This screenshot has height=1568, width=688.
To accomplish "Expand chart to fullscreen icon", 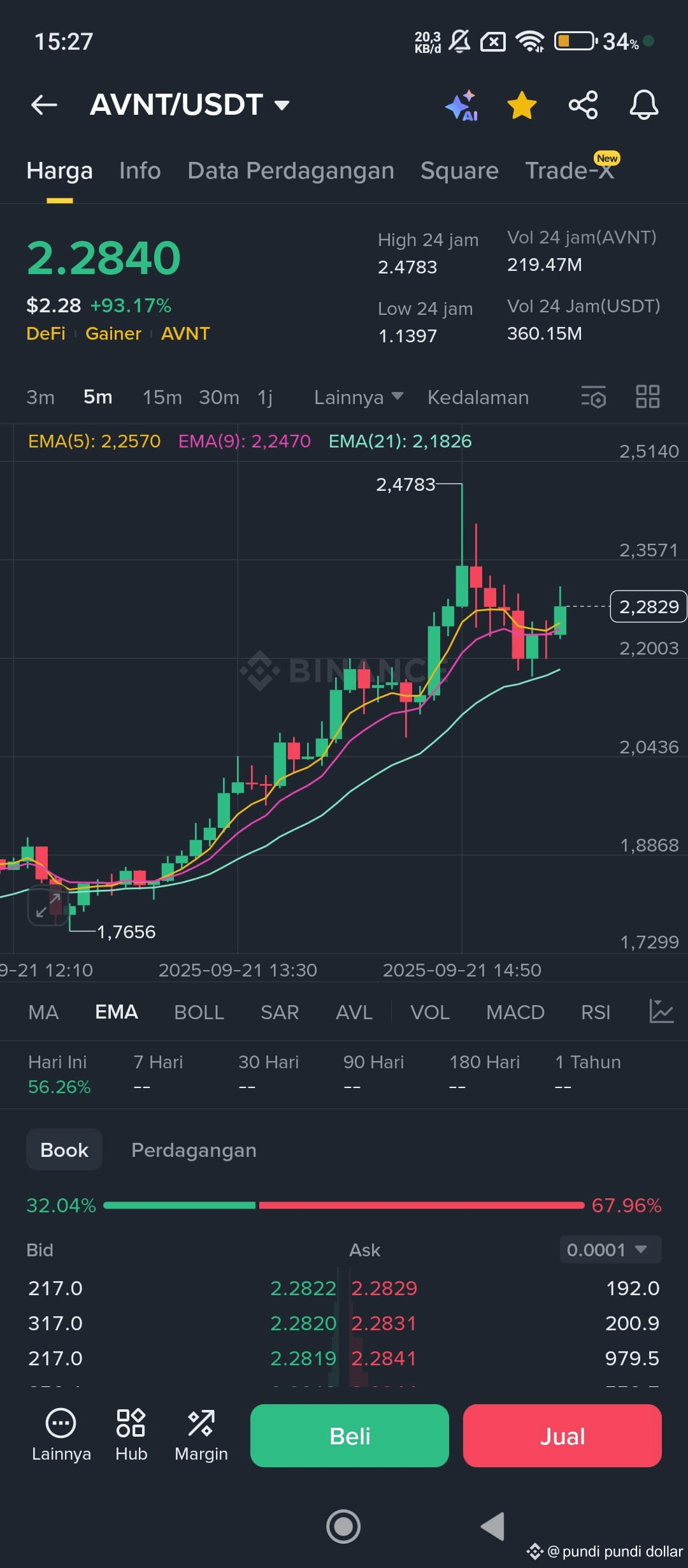I will coord(48,905).
